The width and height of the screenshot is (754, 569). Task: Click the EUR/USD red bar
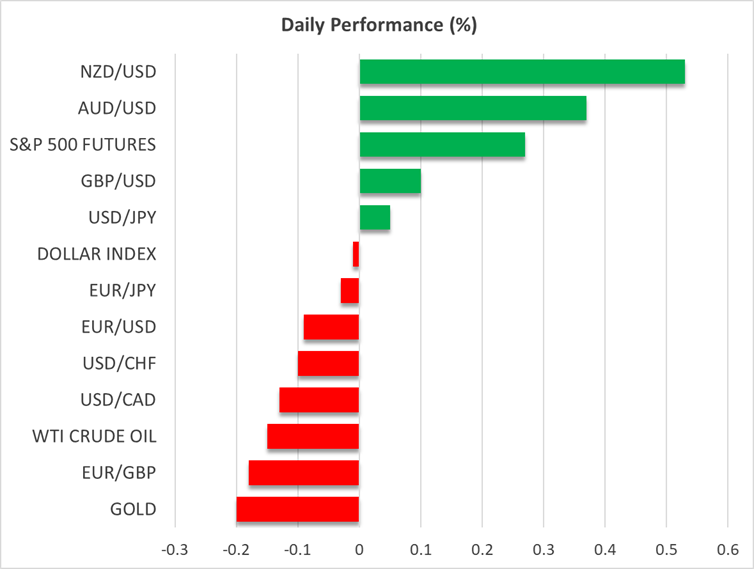coord(331,327)
